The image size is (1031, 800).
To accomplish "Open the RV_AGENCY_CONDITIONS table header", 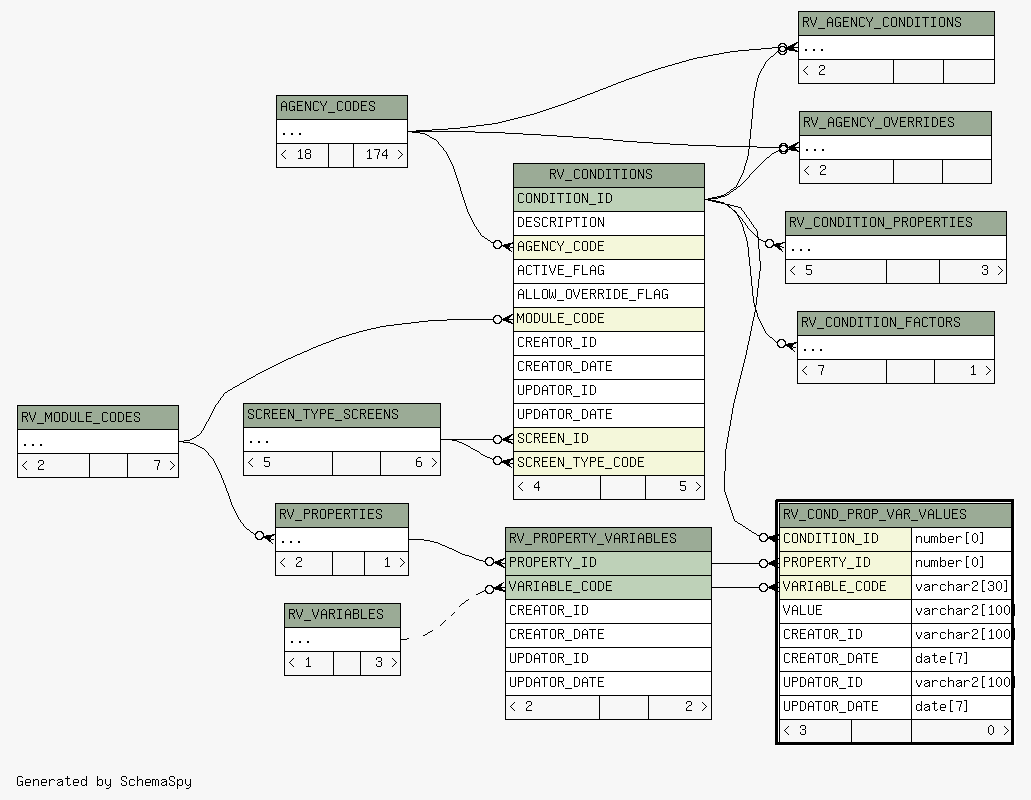I will (x=896, y=23).
